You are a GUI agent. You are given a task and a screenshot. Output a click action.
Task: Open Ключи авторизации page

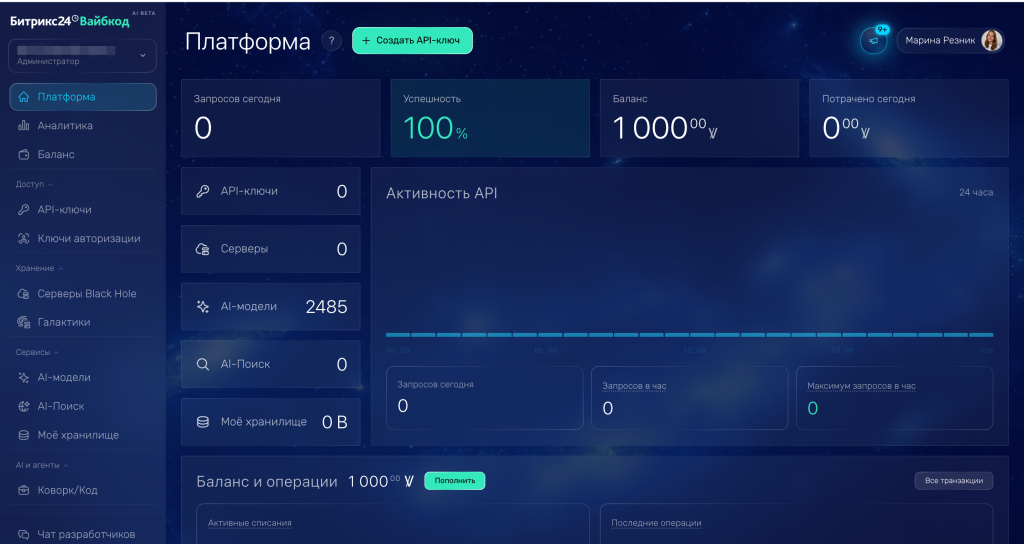83,238
